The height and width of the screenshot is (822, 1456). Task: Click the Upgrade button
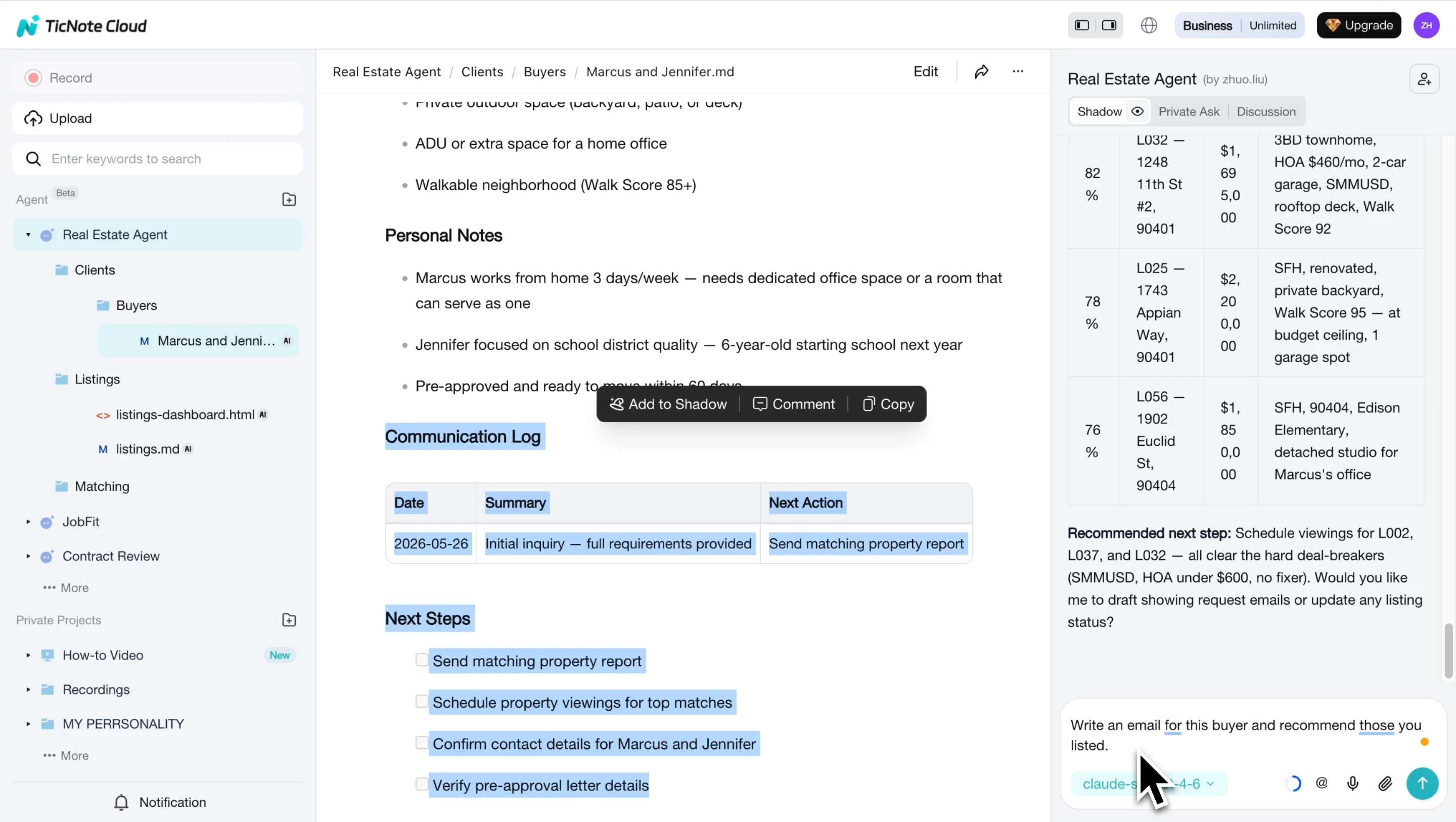coord(1359,25)
